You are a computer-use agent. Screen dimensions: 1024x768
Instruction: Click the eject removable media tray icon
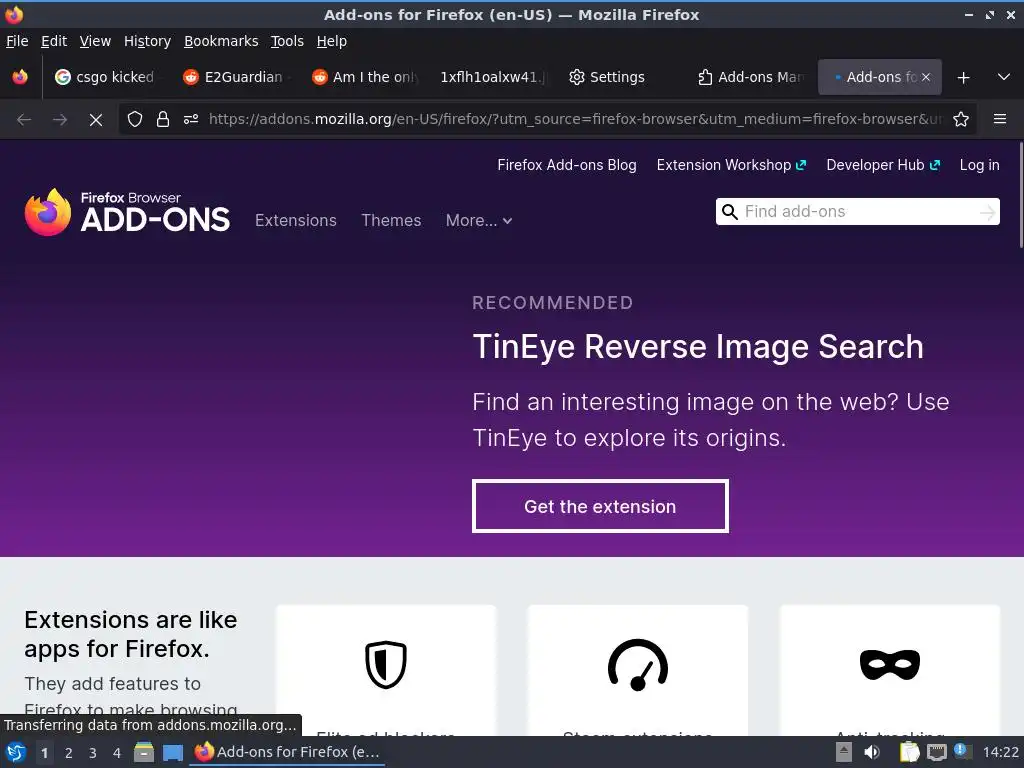[844, 752]
